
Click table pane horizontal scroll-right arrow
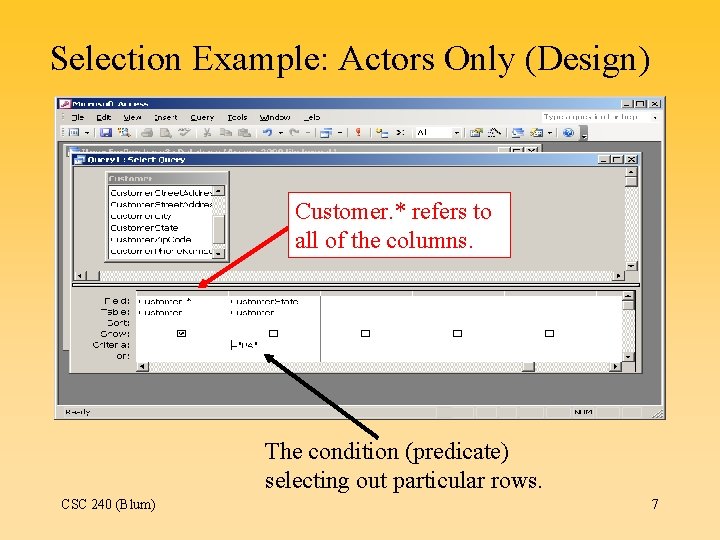tap(619, 276)
